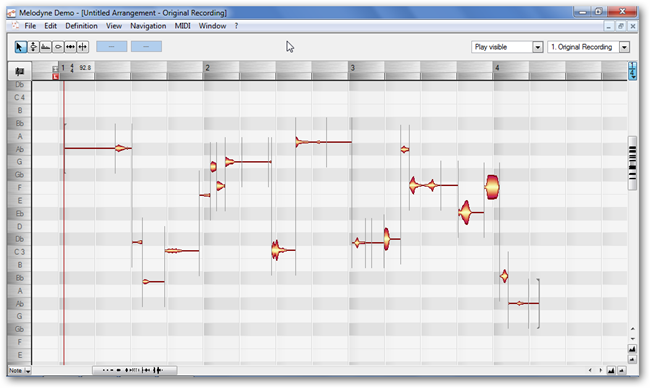
Task: Open the Navigation menu
Action: (148, 26)
